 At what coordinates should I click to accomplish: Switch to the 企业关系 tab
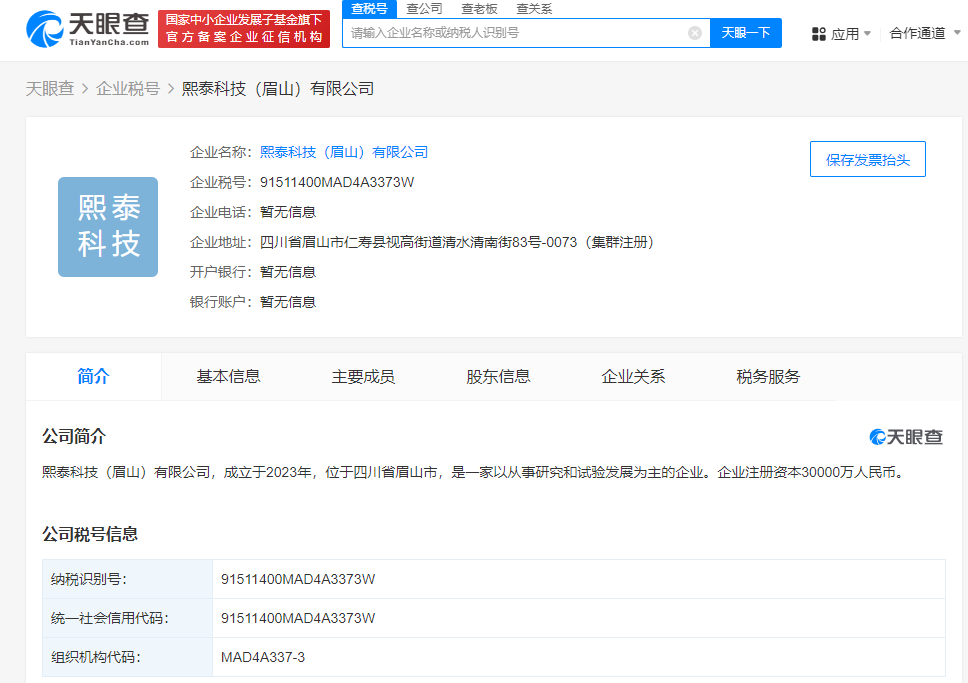click(x=633, y=376)
